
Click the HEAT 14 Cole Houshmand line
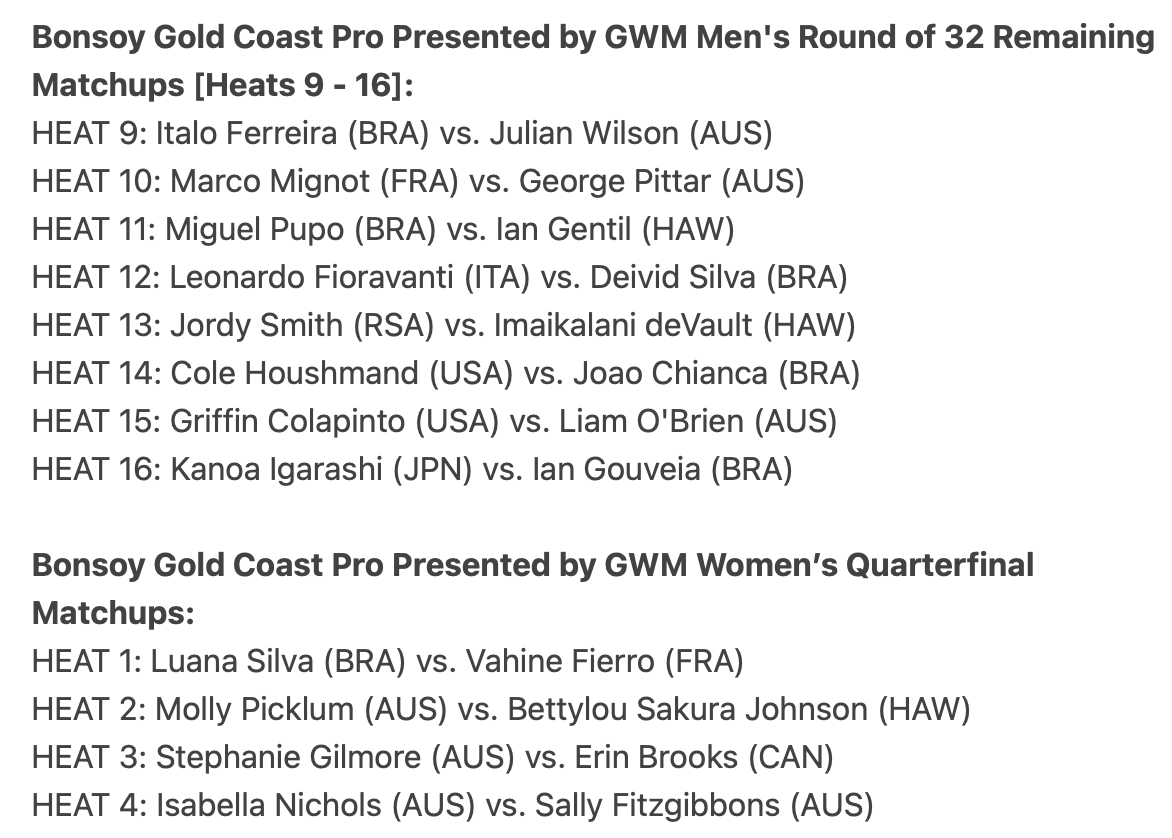point(446,373)
